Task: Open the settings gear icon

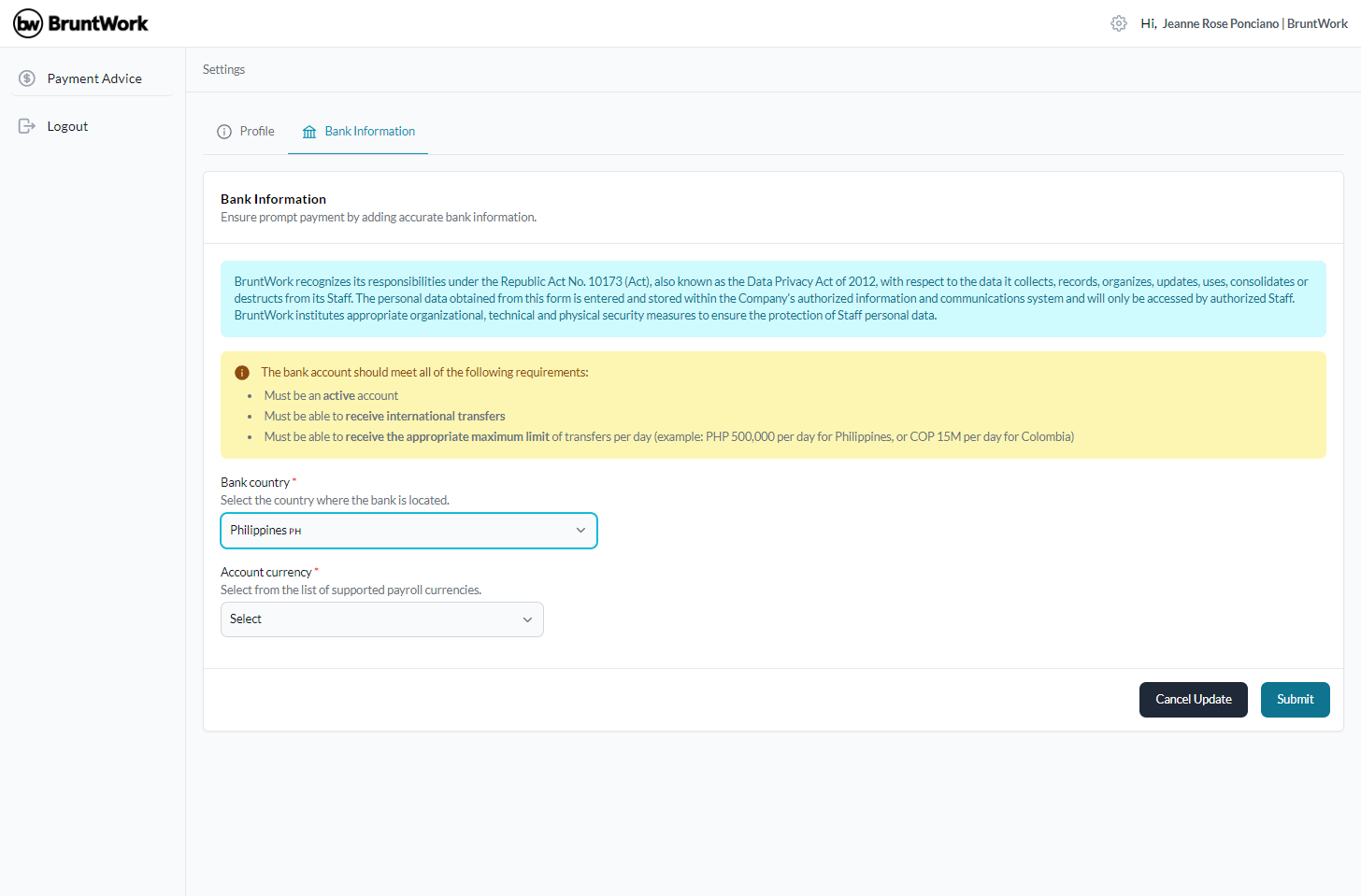Action: pyautogui.click(x=1119, y=23)
